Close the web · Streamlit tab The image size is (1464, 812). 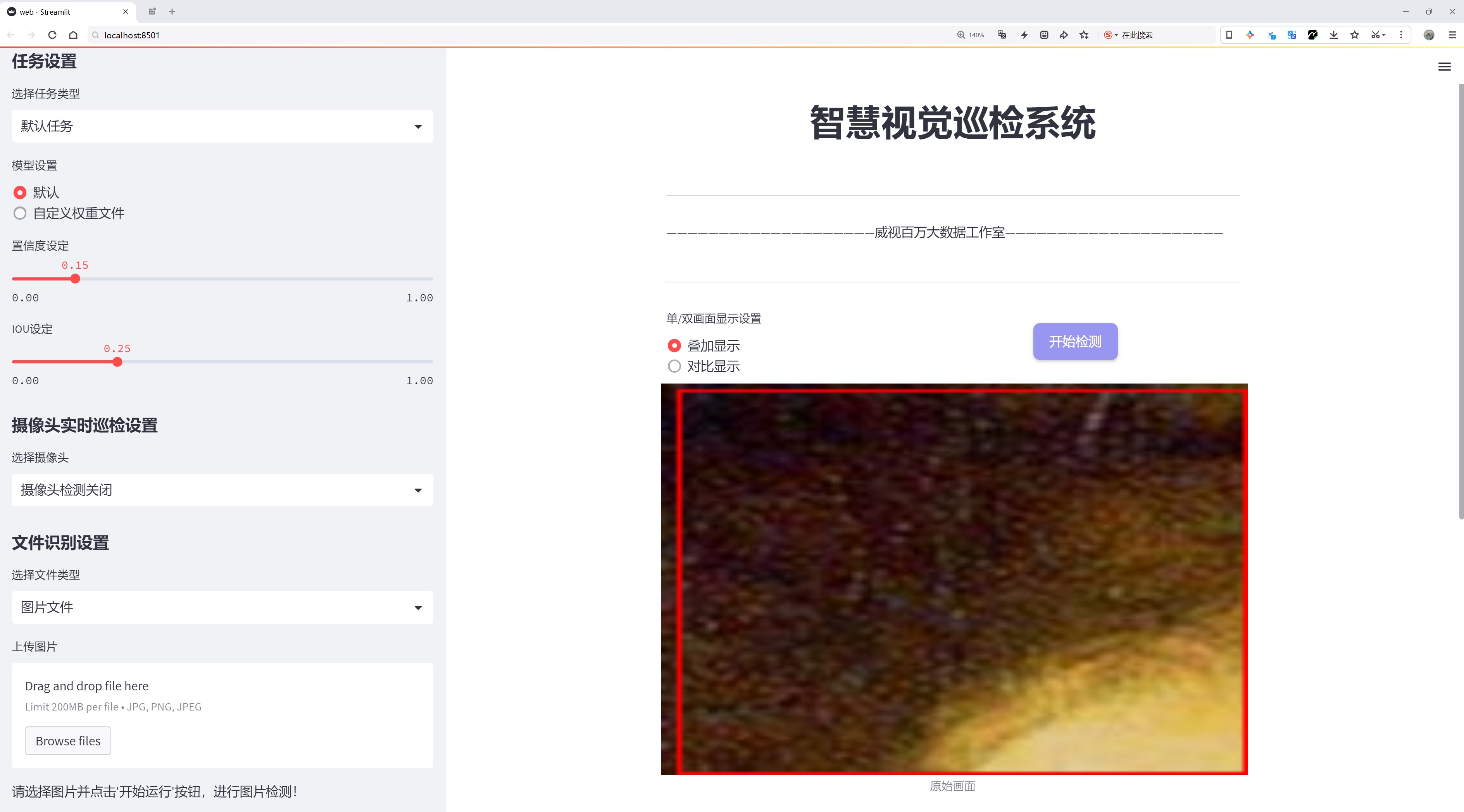pyautogui.click(x=126, y=11)
